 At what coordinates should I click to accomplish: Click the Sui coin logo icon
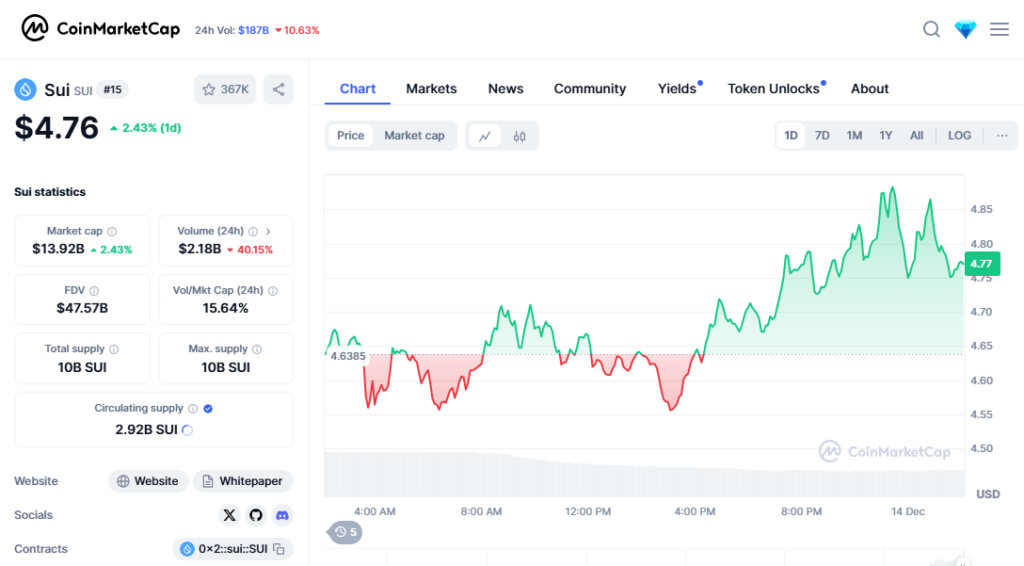point(25,89)
